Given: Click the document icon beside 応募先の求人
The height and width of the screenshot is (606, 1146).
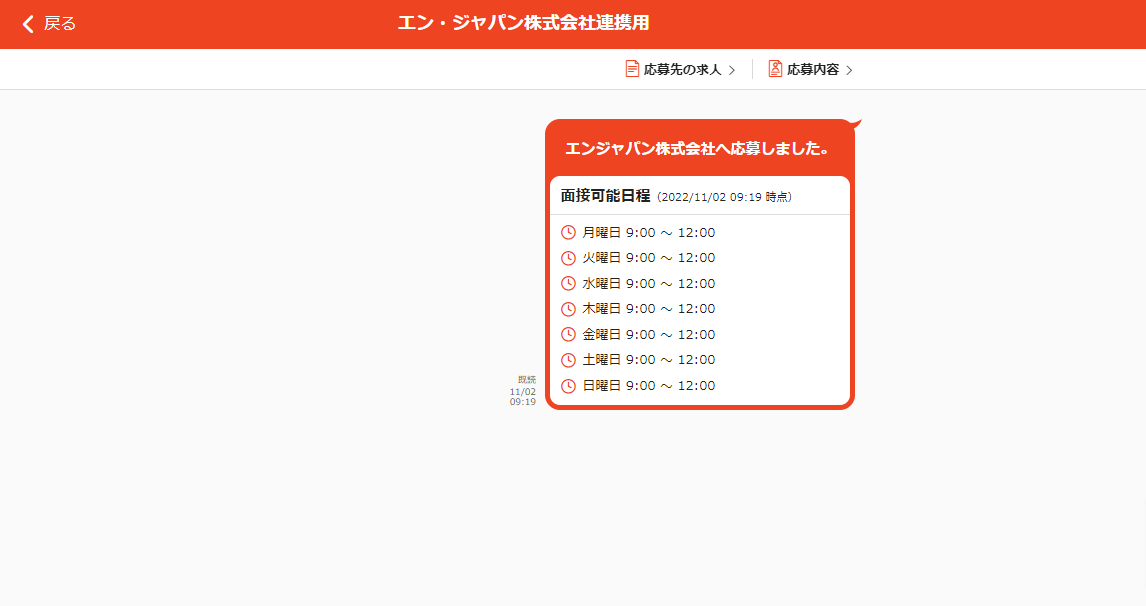Looking at the screenshot, I should coord(632,69).
